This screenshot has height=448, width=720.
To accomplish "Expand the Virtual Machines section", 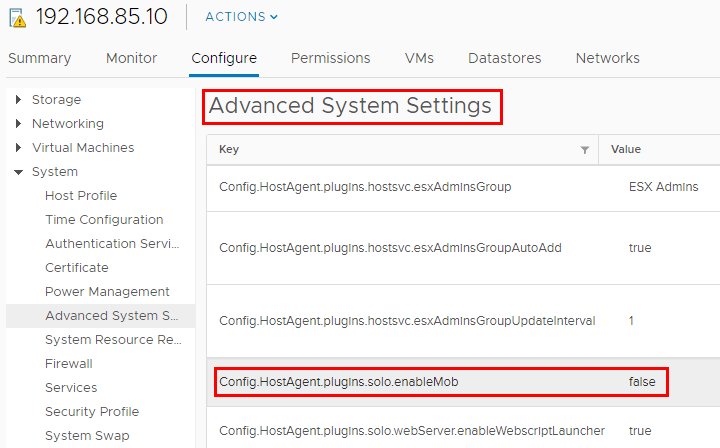I will point(19,148).
